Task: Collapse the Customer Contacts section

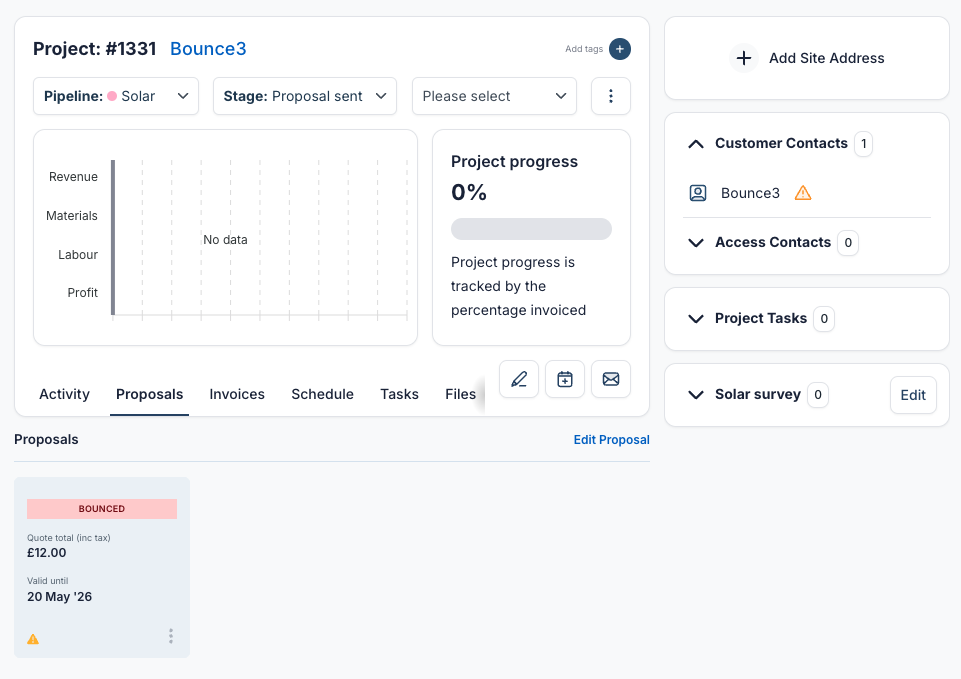Action: pyautogui.click(x=696, y=143)
